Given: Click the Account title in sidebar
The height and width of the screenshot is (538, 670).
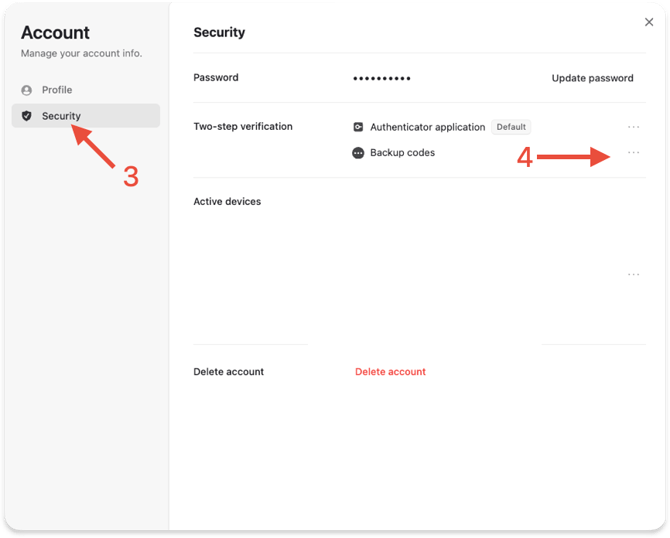Looking at the screenshot, I should click(55, 33).
